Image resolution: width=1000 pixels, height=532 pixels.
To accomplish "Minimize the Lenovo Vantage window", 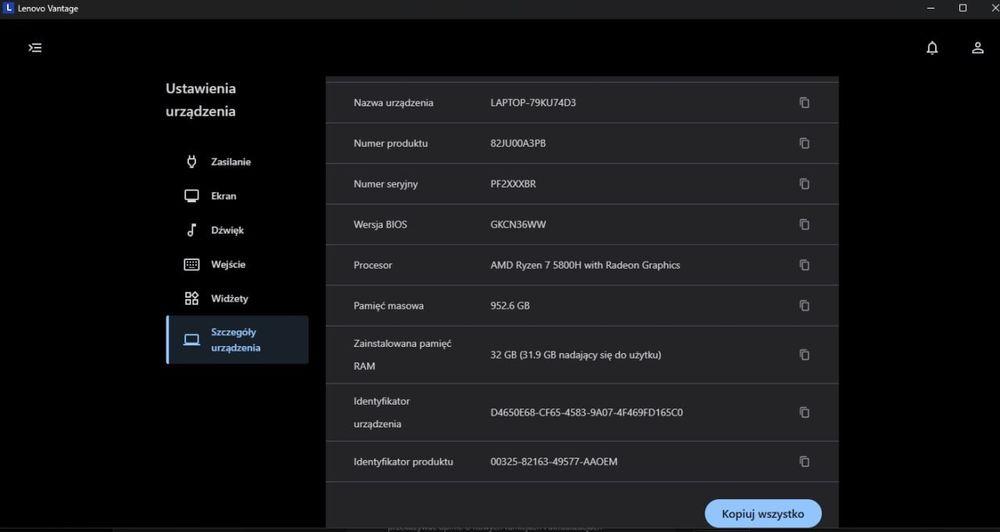I will [931, 8].
